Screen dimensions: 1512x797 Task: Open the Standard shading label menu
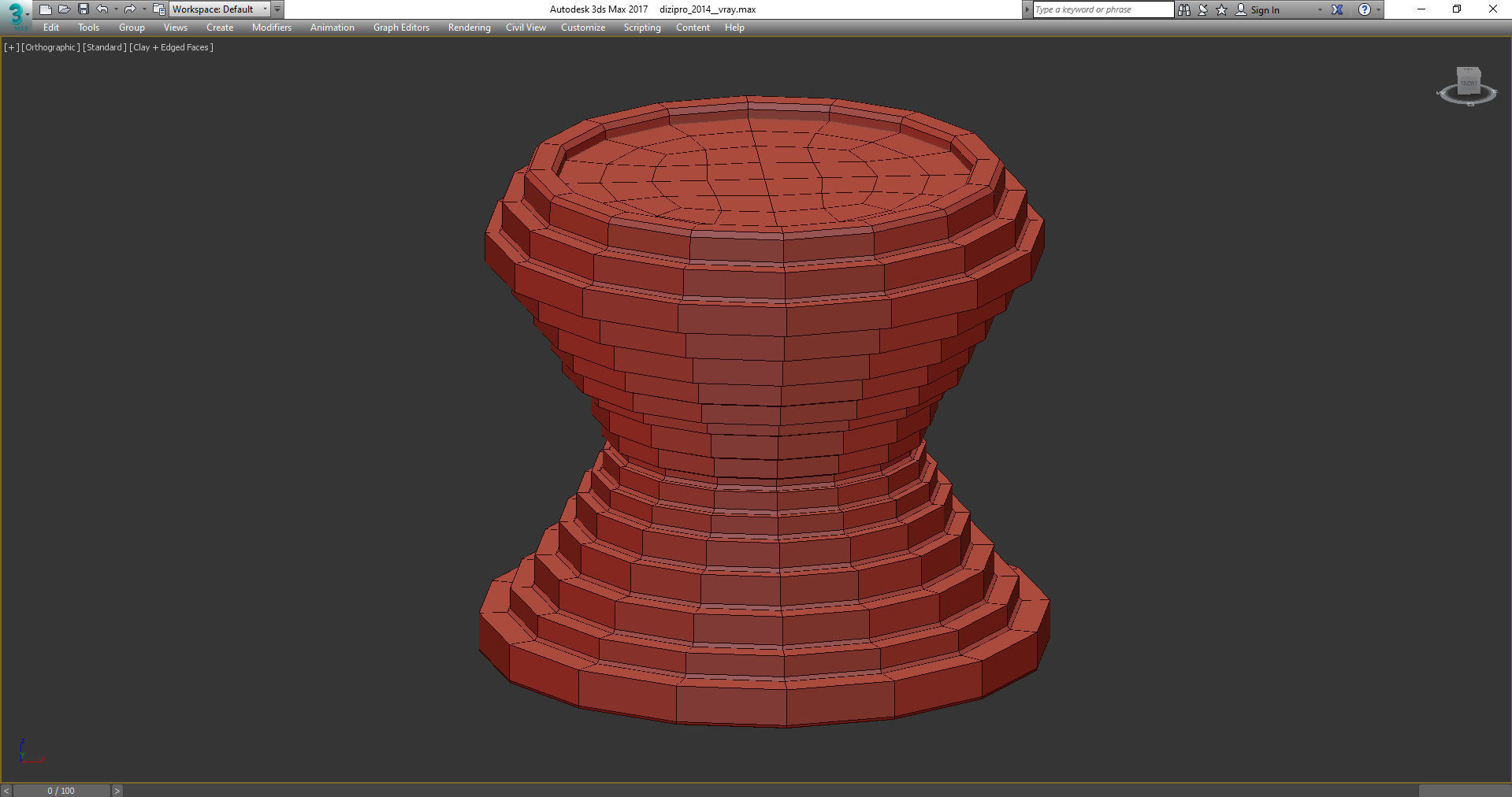(x=104, y=47)
